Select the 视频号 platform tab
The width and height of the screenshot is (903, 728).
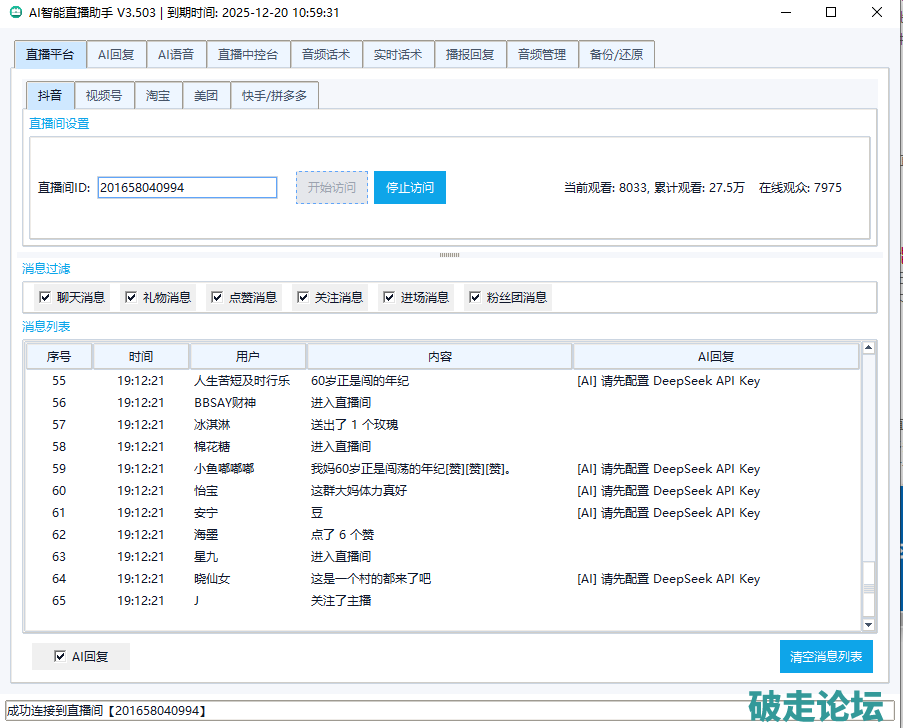[x=104, y=96]
